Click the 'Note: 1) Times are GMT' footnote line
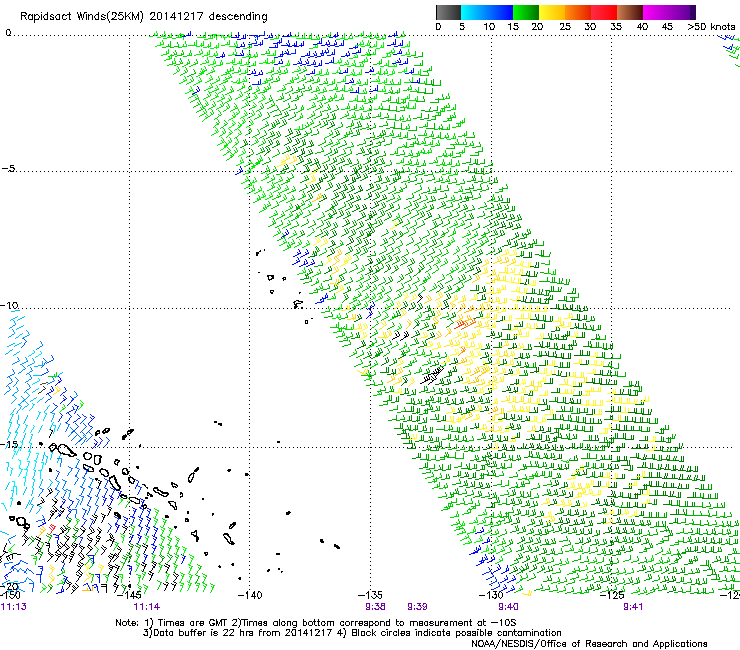This screenshot has height=650, width=740. point(315,623)
